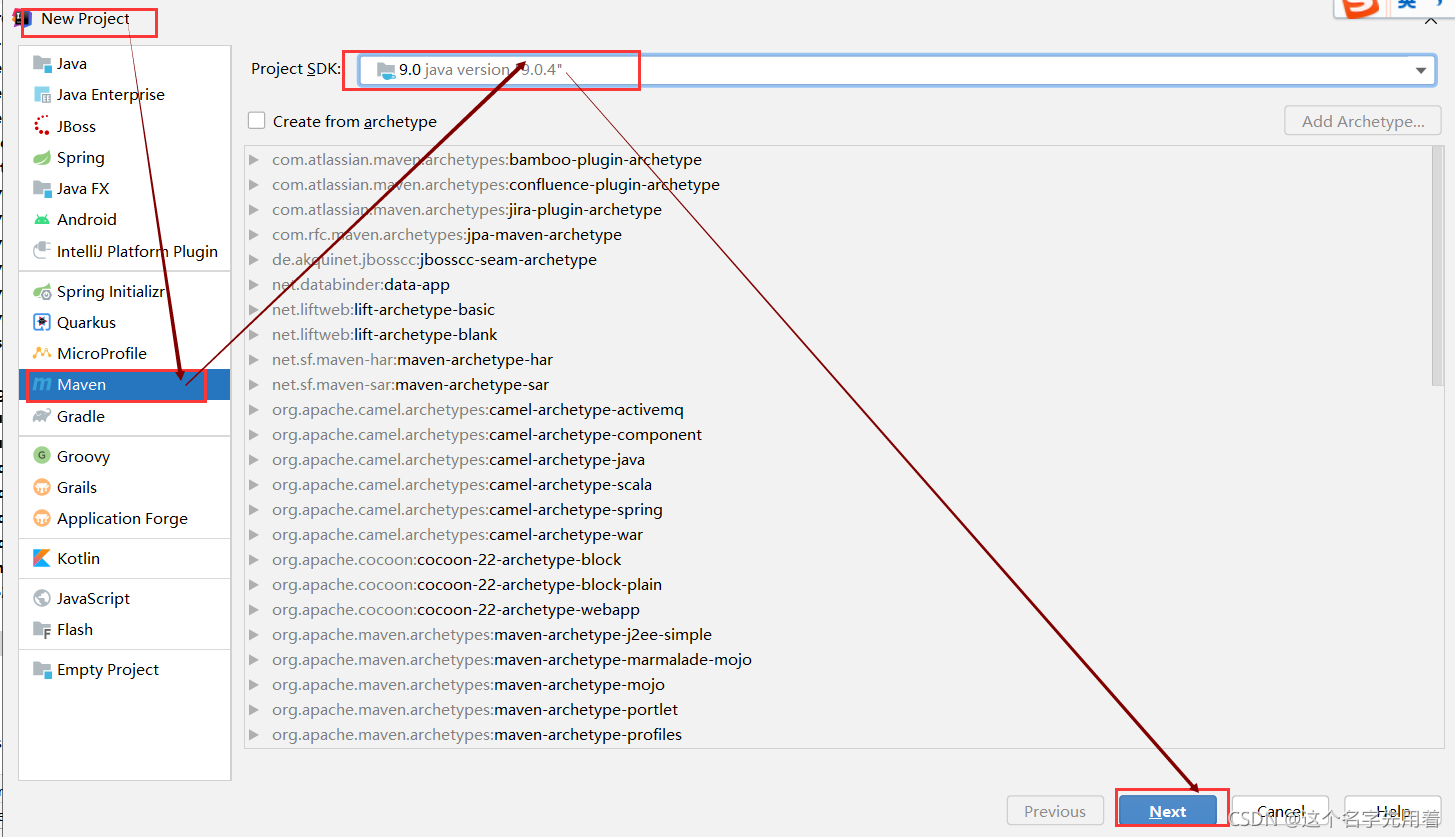Select the Java Enterprise icon
The height and width of the screenshot is (837, 1455).
(42, 95)
